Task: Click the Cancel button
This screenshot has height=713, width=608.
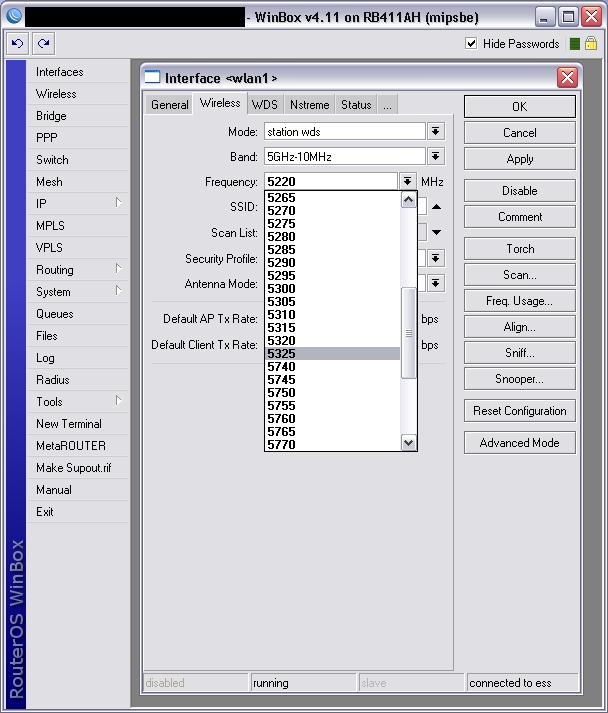Action: [x=520, y=133]
